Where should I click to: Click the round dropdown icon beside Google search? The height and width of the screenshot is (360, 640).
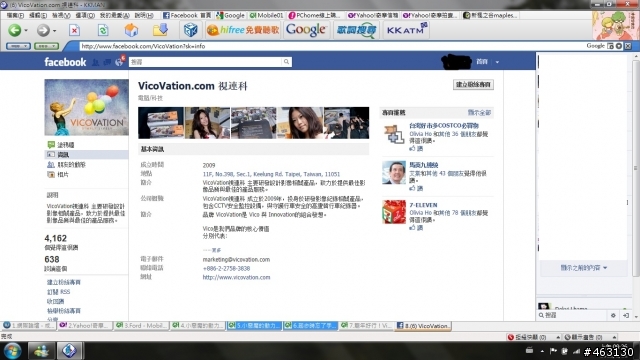point(619,46)
